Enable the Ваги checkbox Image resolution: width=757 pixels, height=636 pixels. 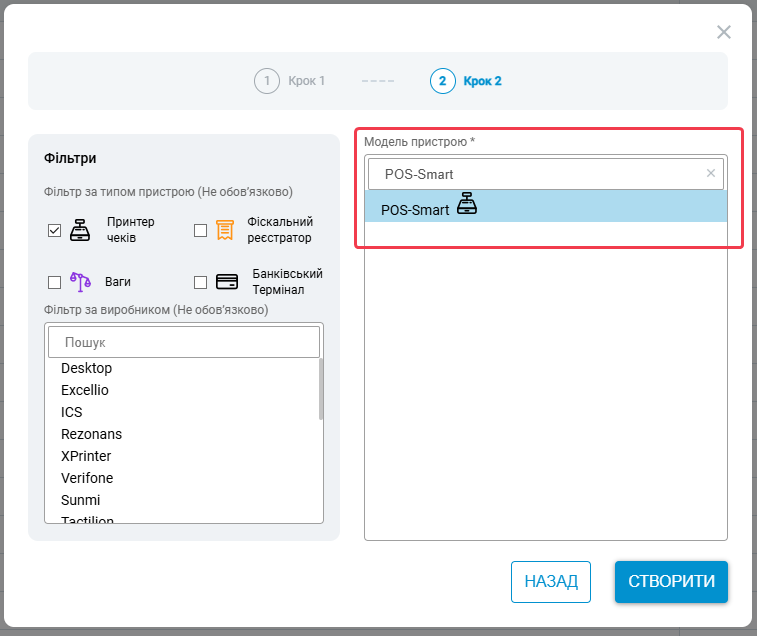(55, 282)
